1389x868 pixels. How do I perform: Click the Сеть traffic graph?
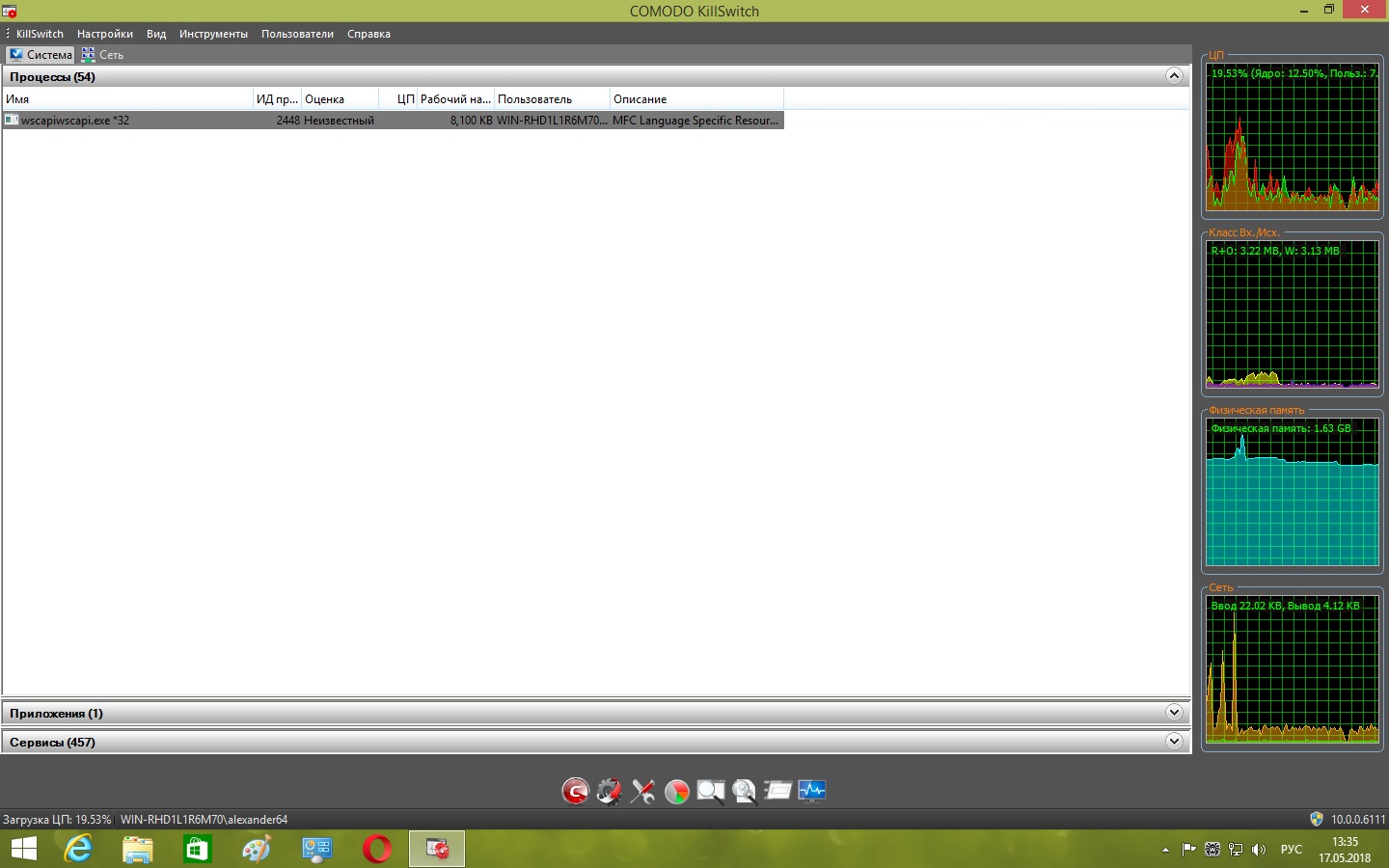coord(1292,669)
